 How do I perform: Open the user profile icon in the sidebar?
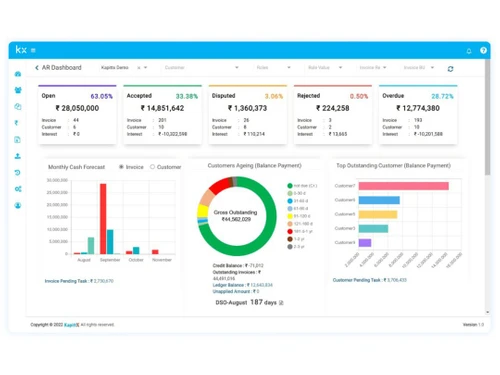18,205
